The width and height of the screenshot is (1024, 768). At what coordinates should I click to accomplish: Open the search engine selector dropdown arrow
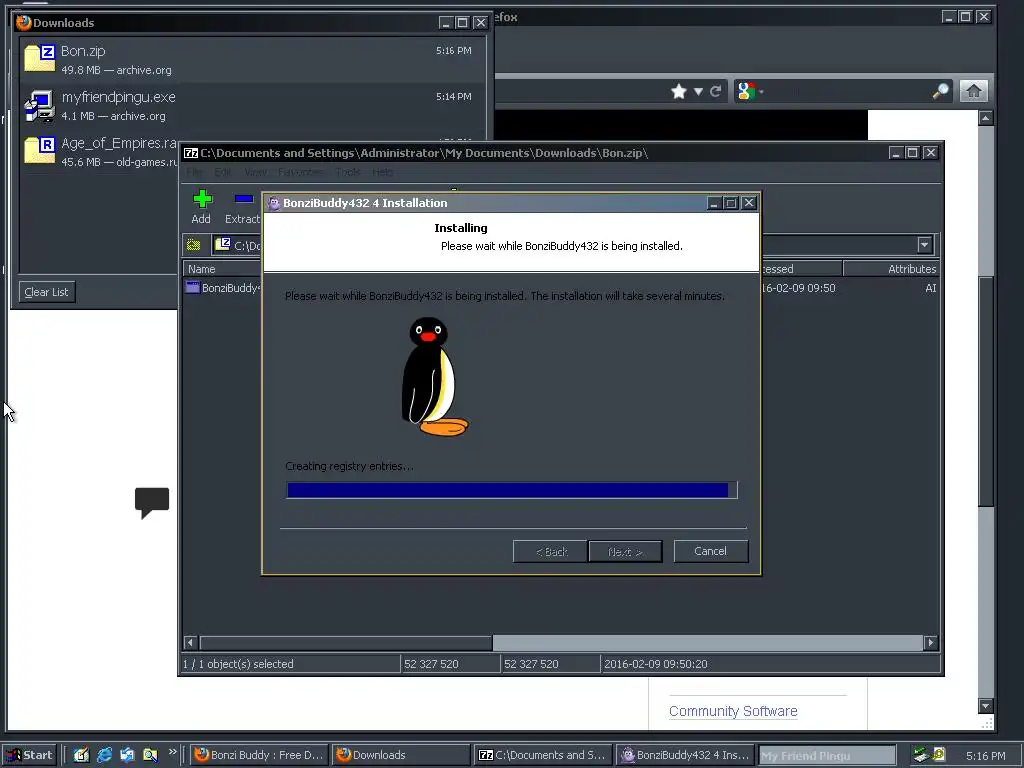(x=761, y=92)
